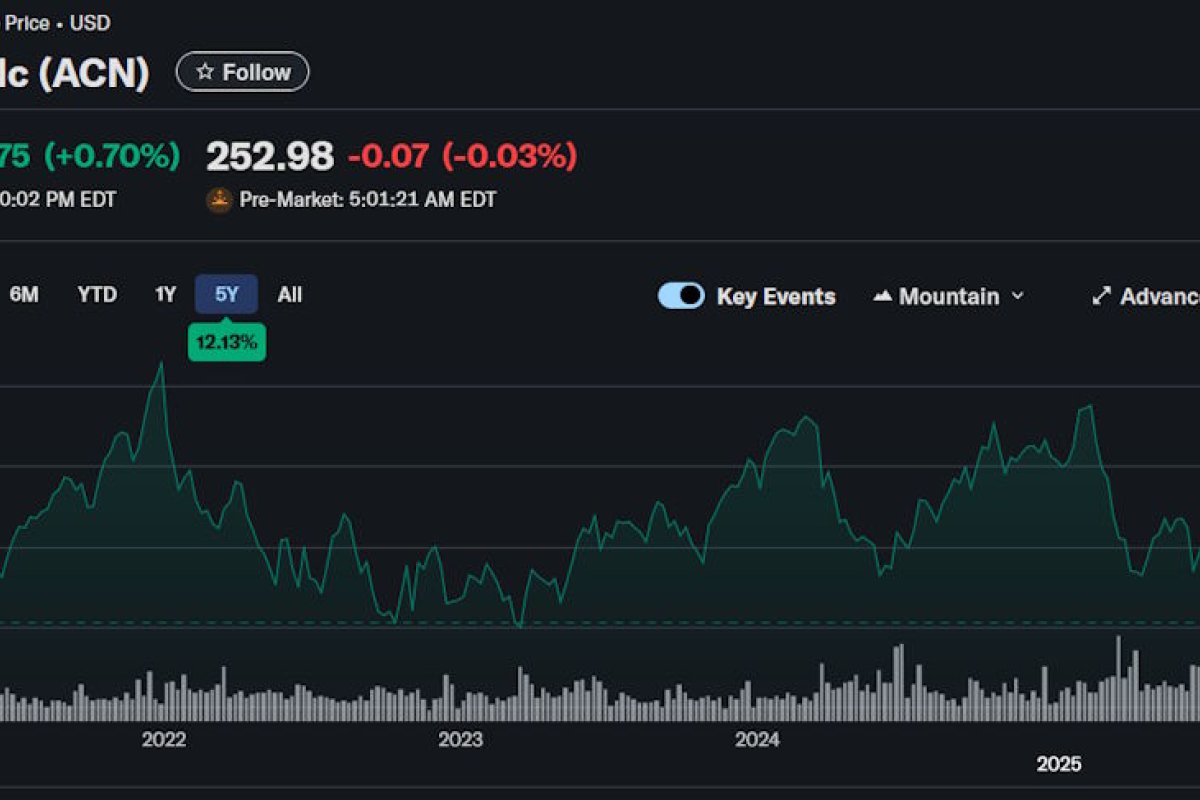Toggle the Key Events switch
Screen dimensions: 1200x800
tap(681, 296)
